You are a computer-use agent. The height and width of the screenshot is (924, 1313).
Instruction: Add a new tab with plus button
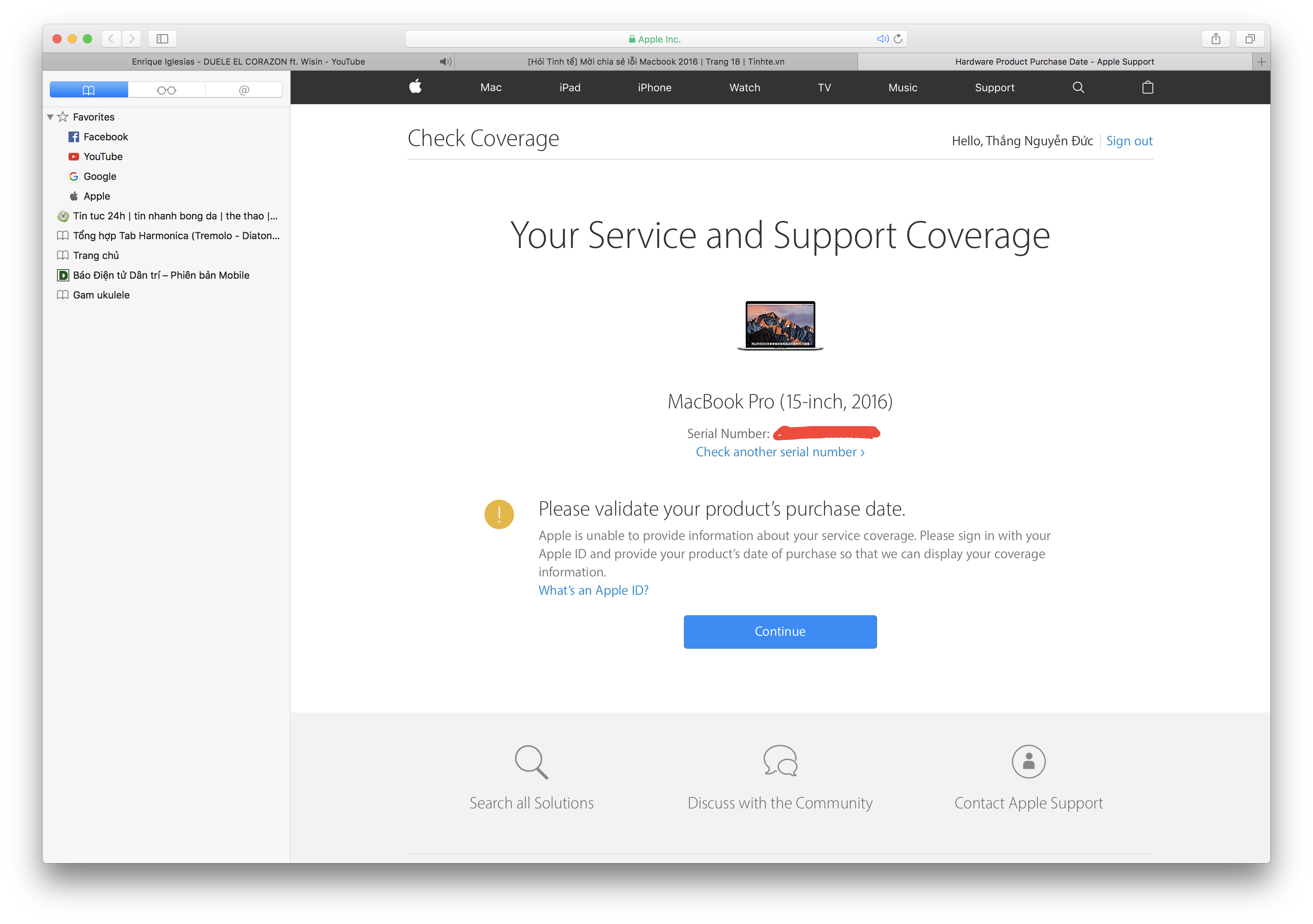point(1261,62)
